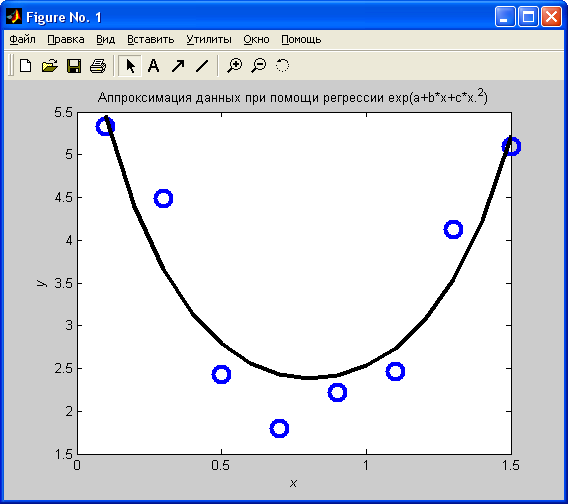Image resolution: width=568 pixels, height=504 pixels.
Task: Open the Утилиты menu
Action: tap(209, 39)
